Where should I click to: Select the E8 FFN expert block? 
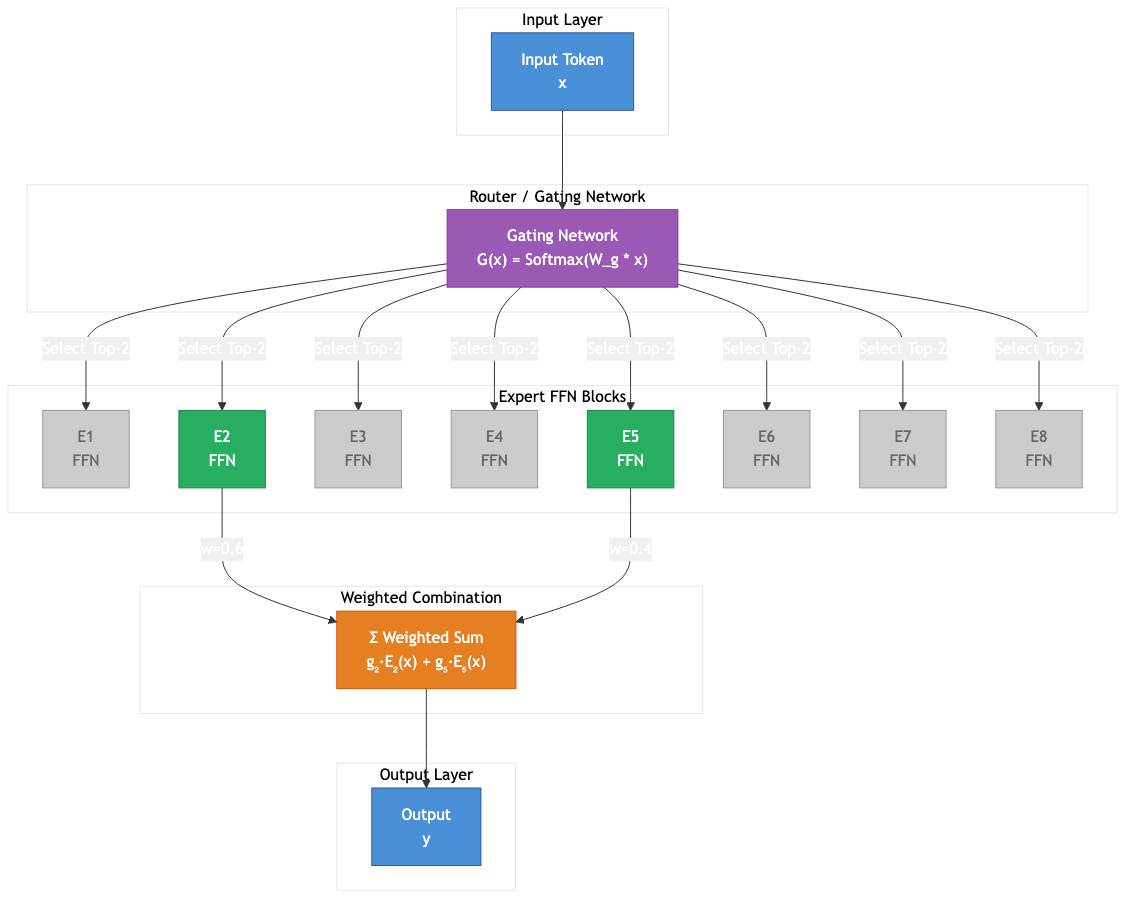pos(1038,448)
